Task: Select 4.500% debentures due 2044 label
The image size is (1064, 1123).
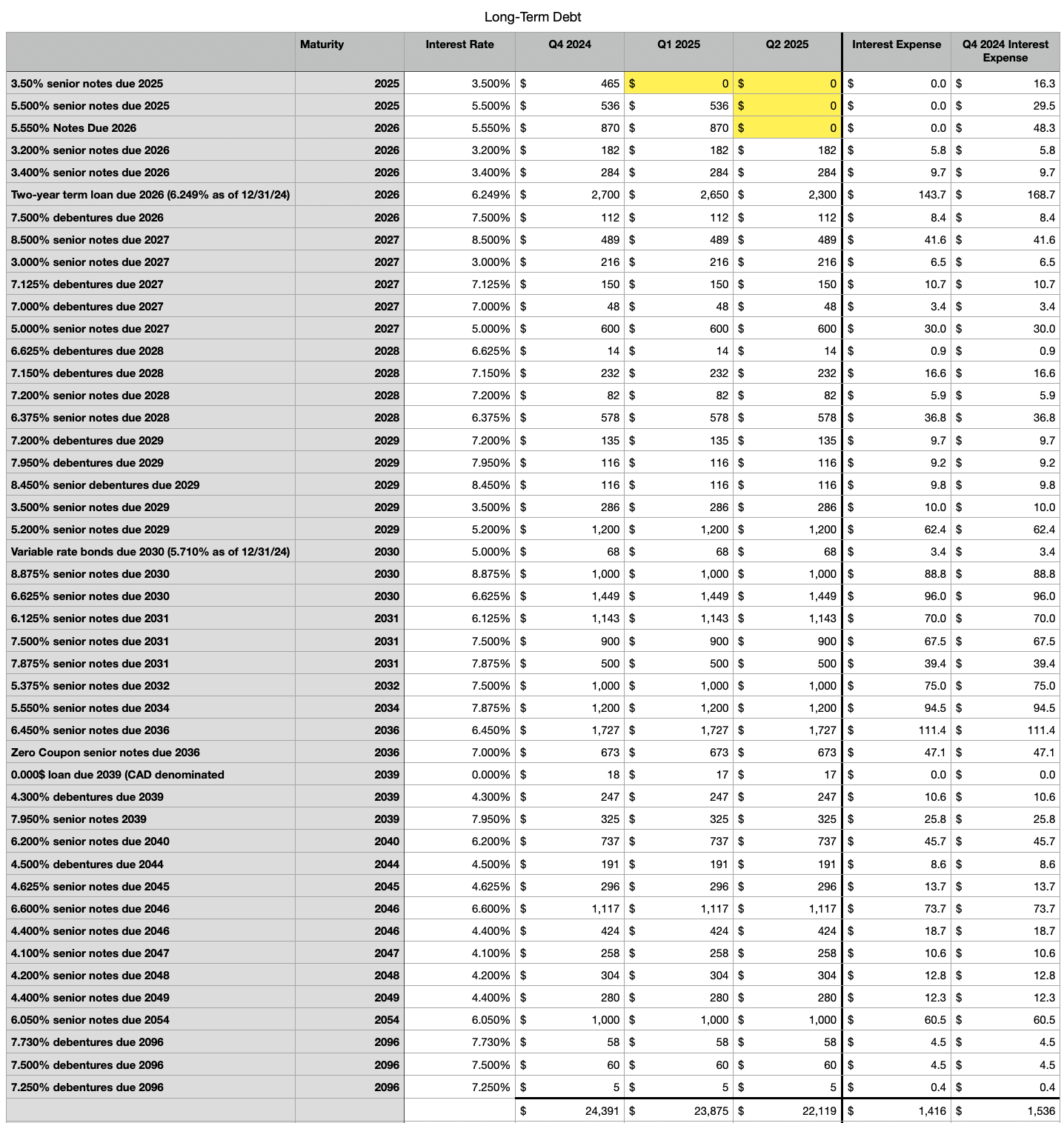Action: click(87, 864)
